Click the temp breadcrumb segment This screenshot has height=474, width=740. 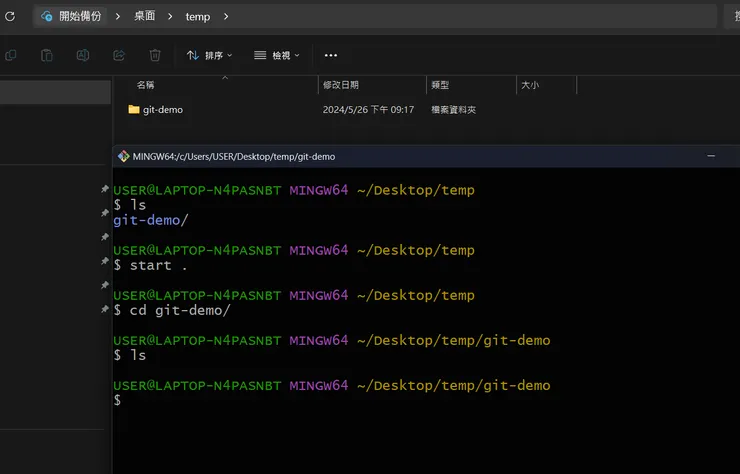point(198,16)
